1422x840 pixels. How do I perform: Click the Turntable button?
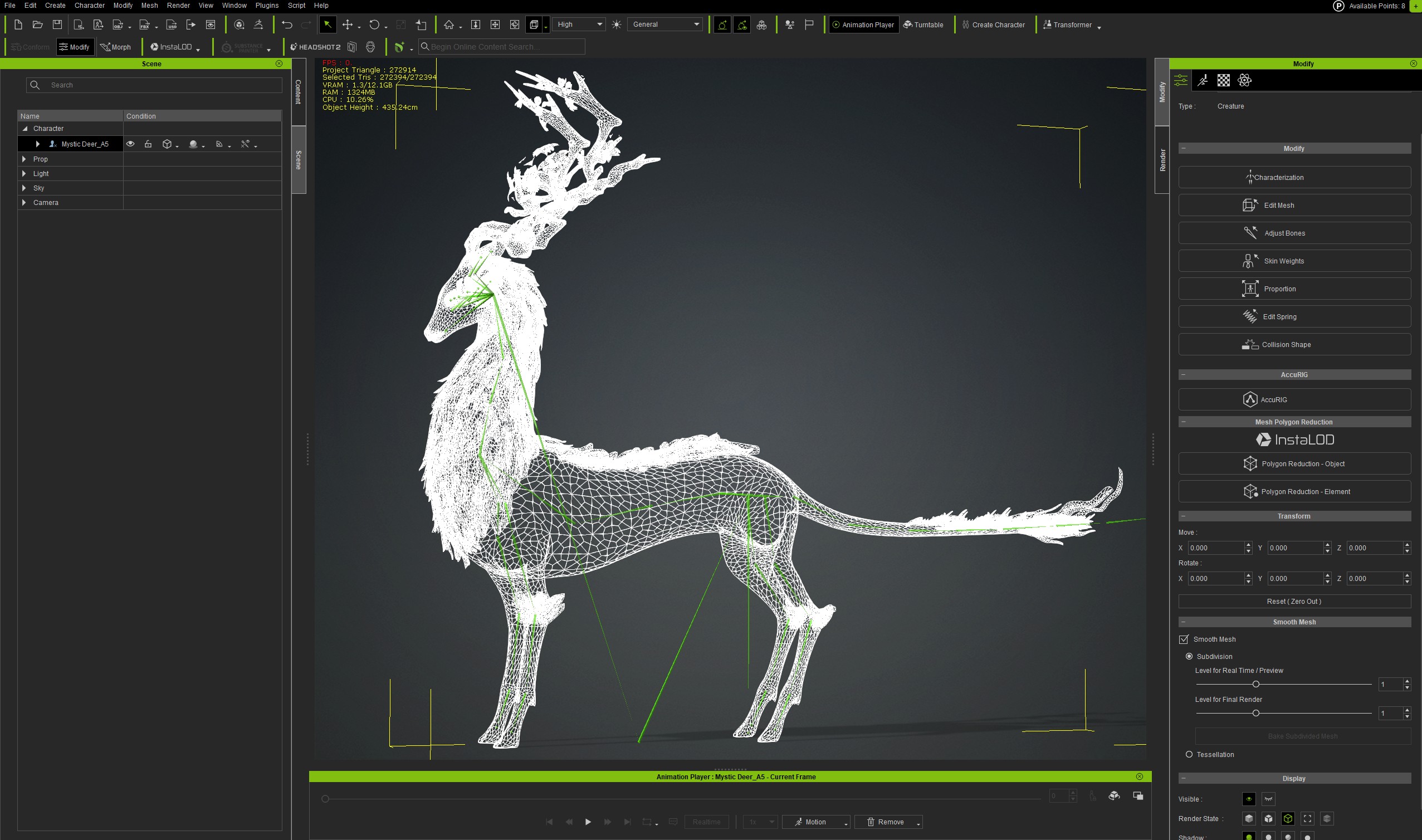click(923, 25)
